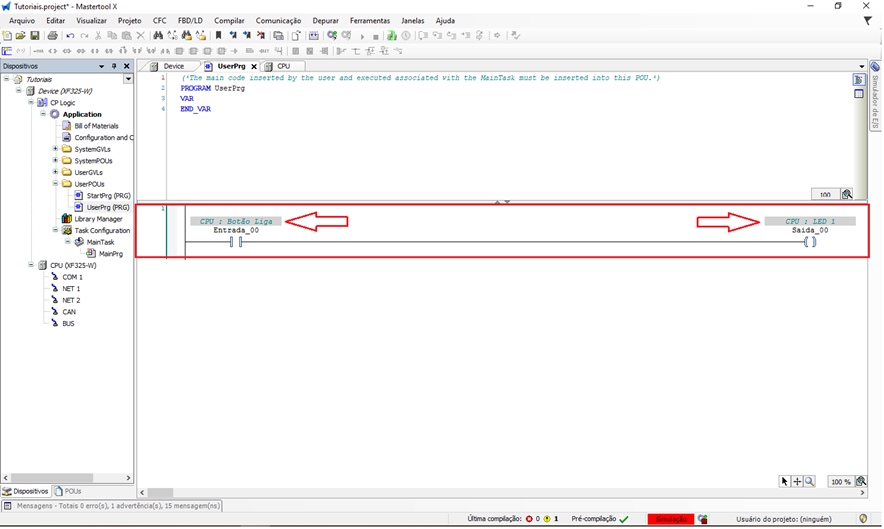Open StartPrg (PRG) in tree
884x529 pixels.
pos(108,196)
